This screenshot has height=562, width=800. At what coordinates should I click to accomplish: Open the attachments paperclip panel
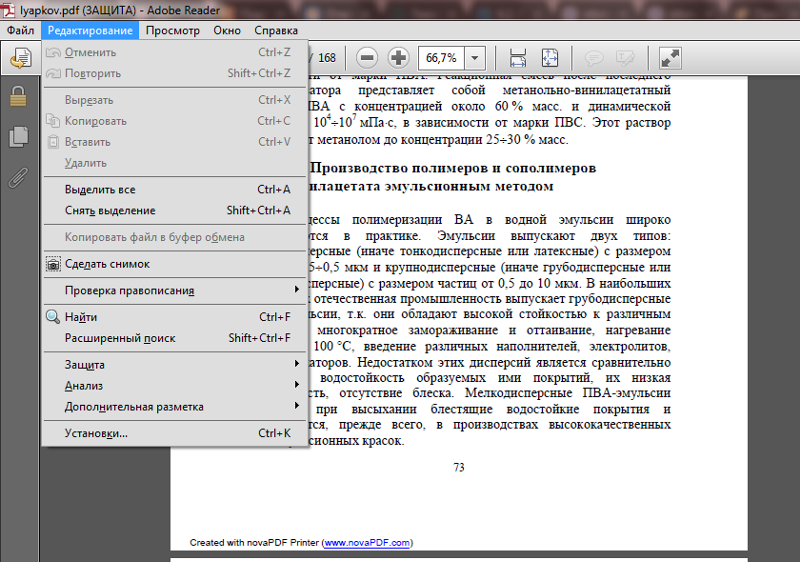coord(18,178)
